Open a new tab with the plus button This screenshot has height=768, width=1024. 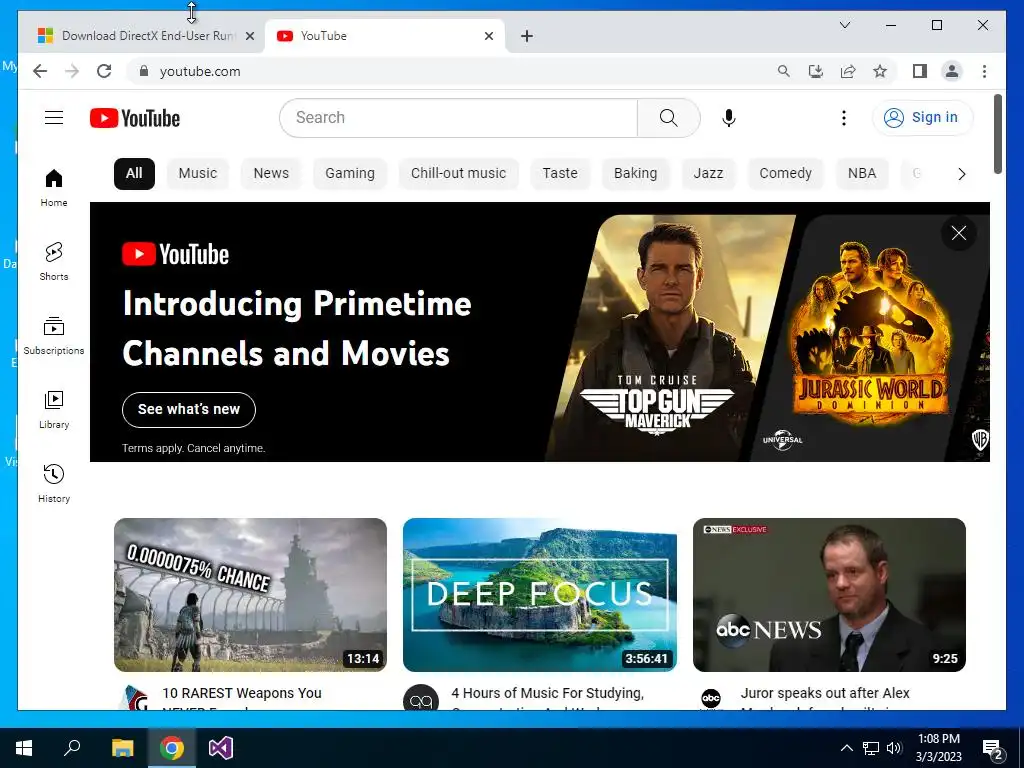pyautogui.click(x=527, y=36)
